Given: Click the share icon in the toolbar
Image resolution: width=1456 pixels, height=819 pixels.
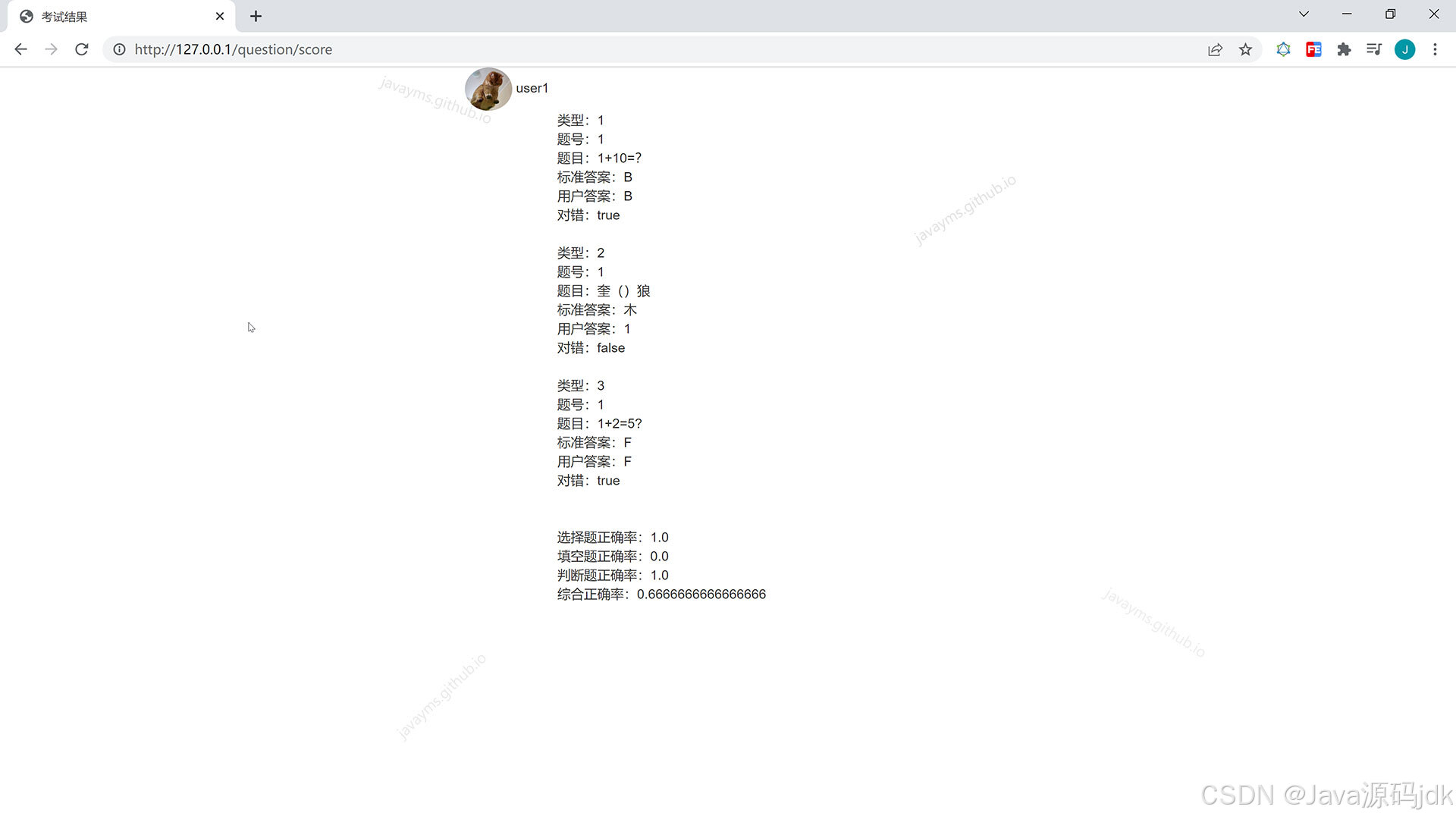Looking at the screenshot, I should point(1216,49).
